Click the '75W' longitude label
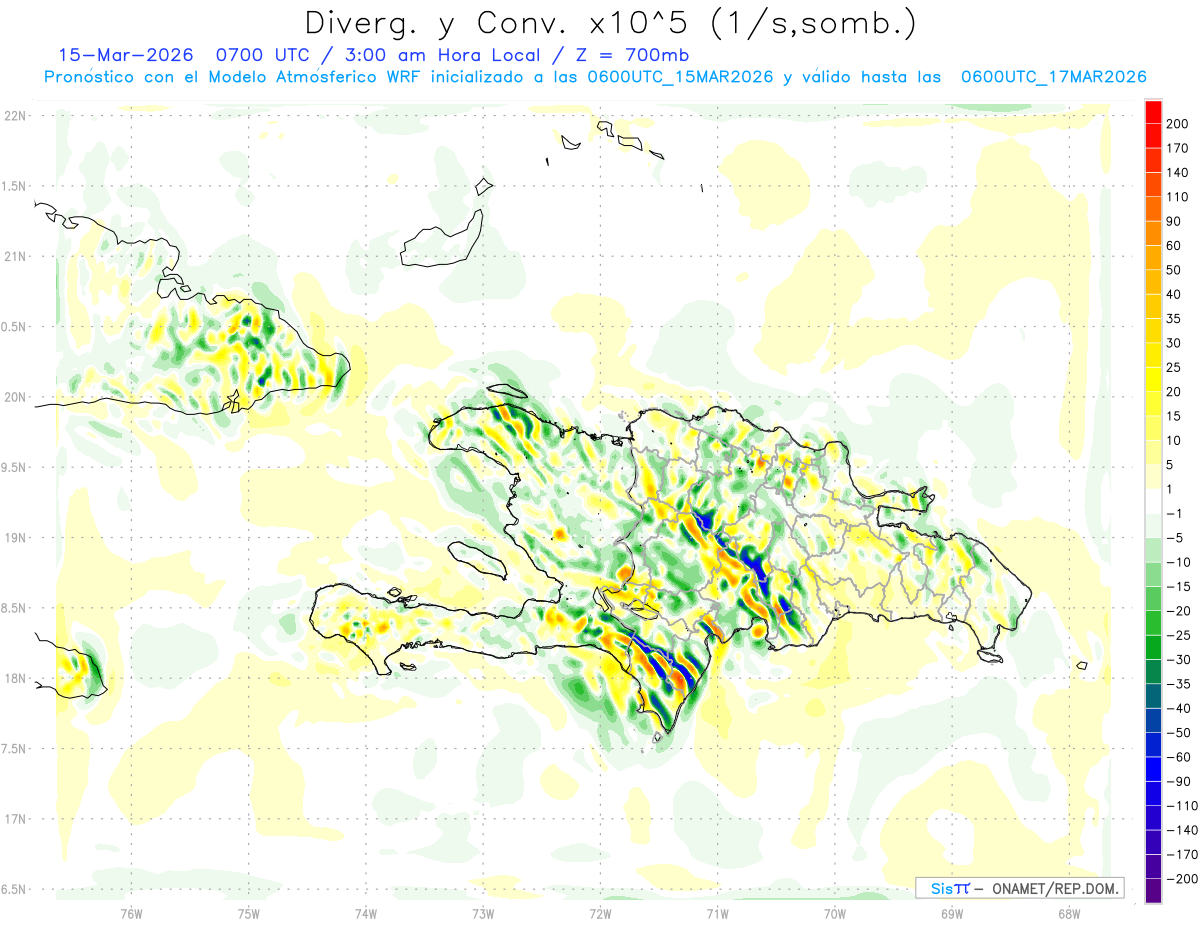 click(x=248, y=913)
